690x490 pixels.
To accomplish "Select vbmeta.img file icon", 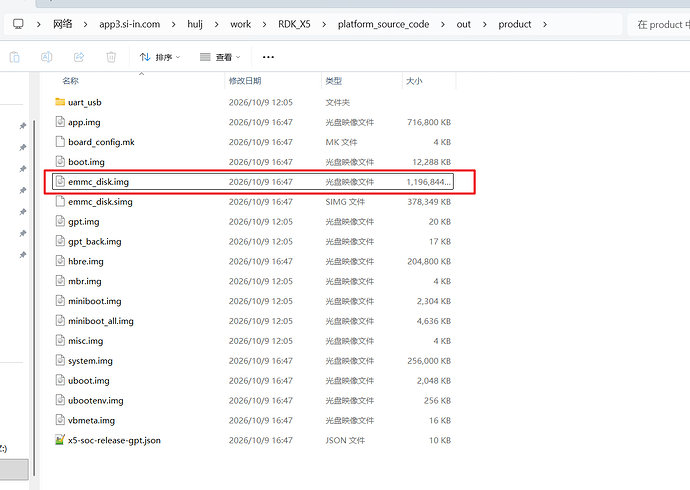I will tap(60, 420).
